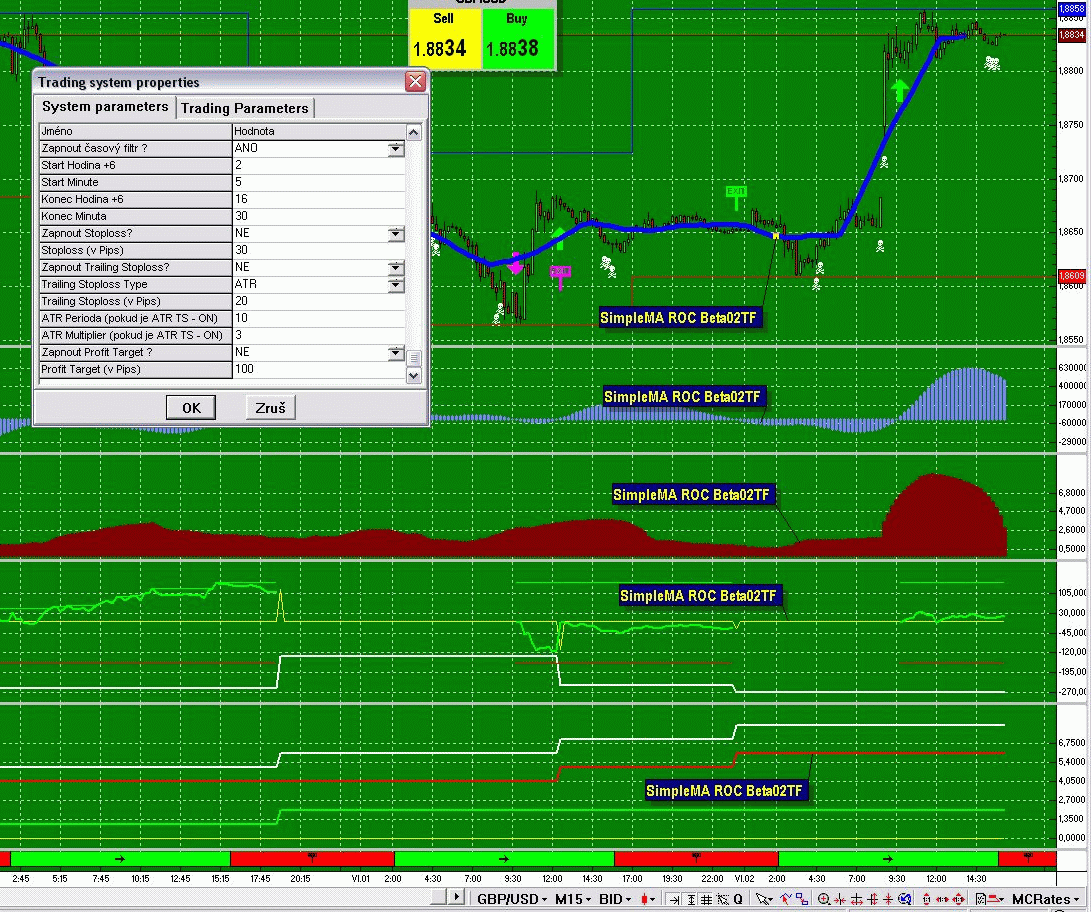Click the ATR Multiplier value field

(x=319, y=335)
